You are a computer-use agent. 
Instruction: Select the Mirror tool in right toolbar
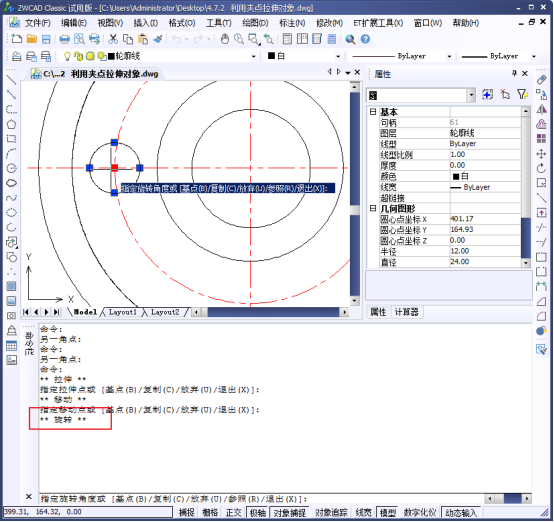(541, 109)
